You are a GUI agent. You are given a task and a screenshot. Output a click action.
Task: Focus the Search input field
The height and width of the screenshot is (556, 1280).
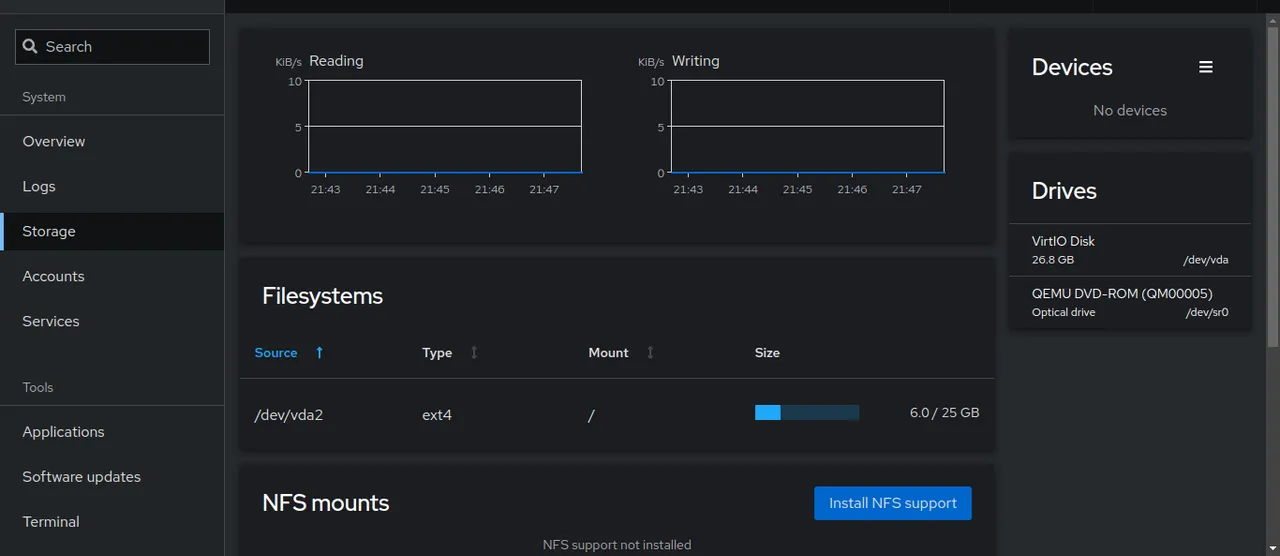[112, 47]
